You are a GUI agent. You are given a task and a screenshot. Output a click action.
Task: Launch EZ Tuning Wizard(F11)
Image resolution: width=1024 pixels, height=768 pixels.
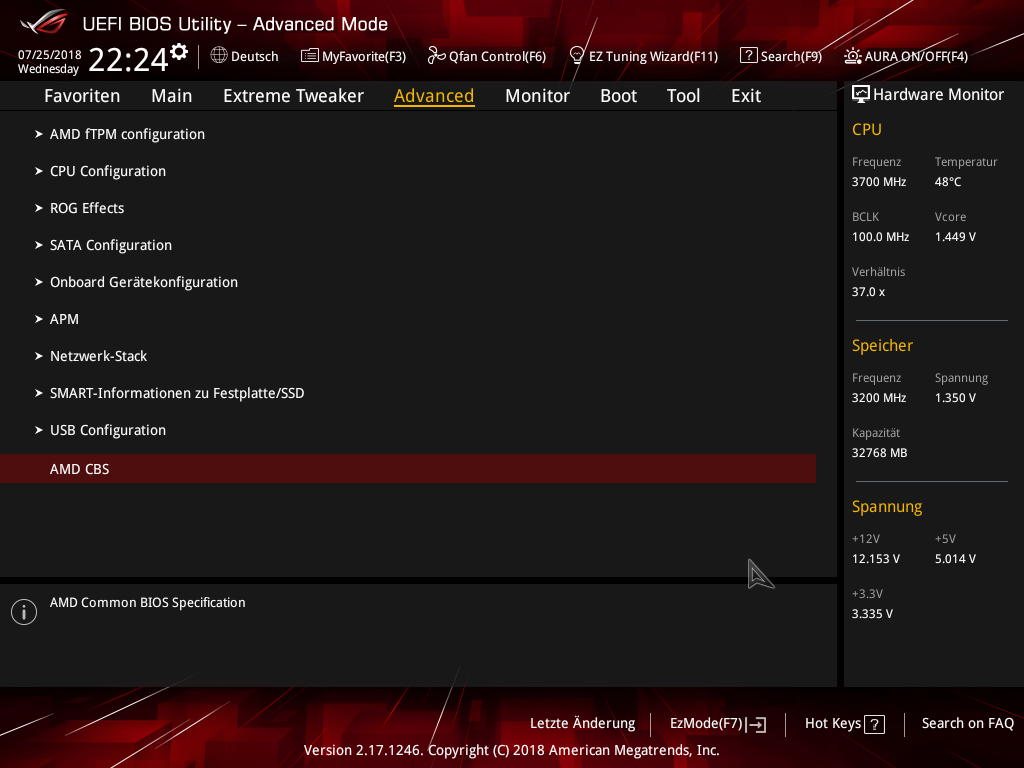coord(653,56)
